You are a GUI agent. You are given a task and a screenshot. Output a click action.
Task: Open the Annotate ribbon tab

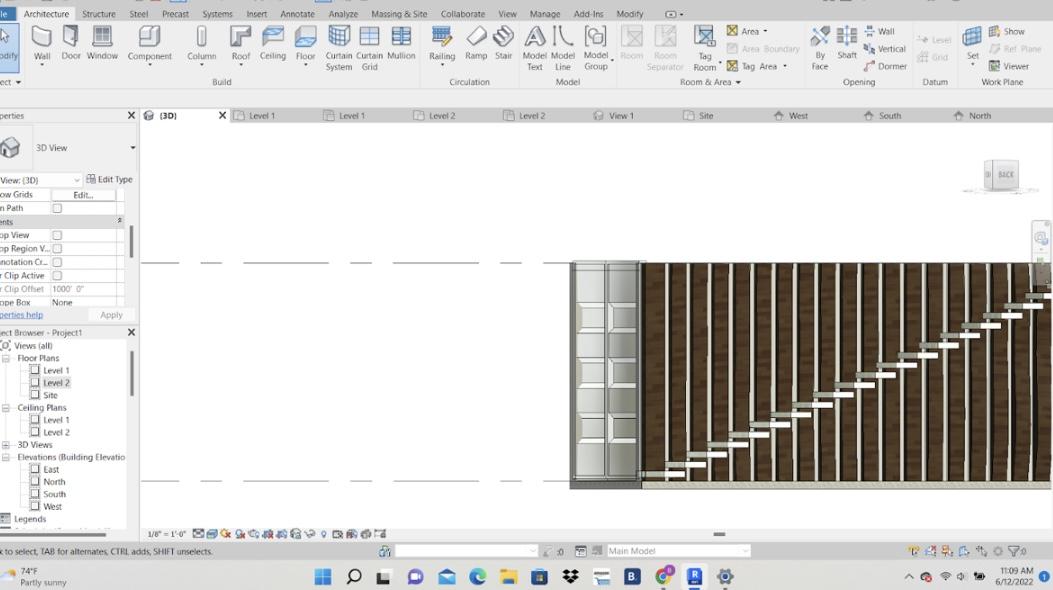tap(297, 13)
